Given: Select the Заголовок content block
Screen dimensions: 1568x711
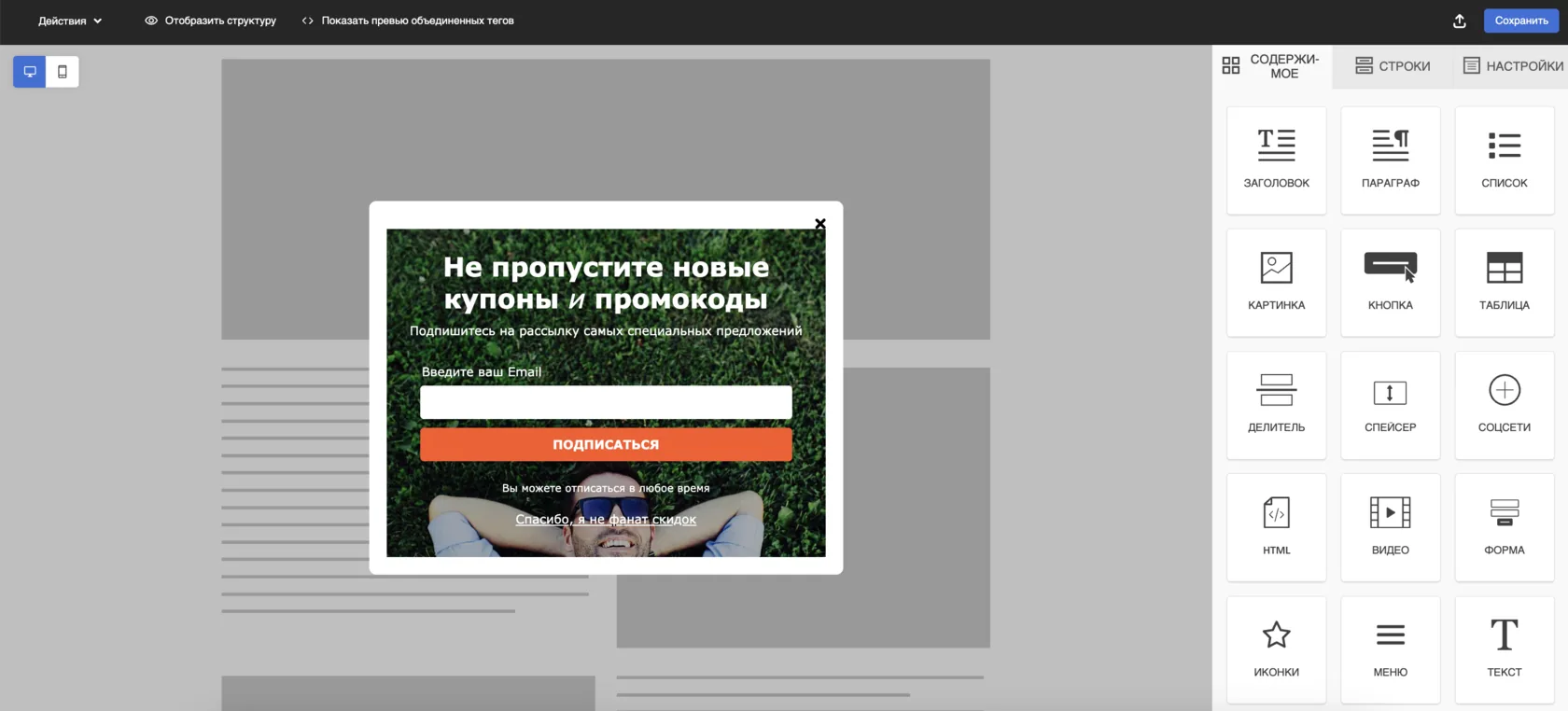Looking at the screenshot, I should click(x=1276, y=160).
